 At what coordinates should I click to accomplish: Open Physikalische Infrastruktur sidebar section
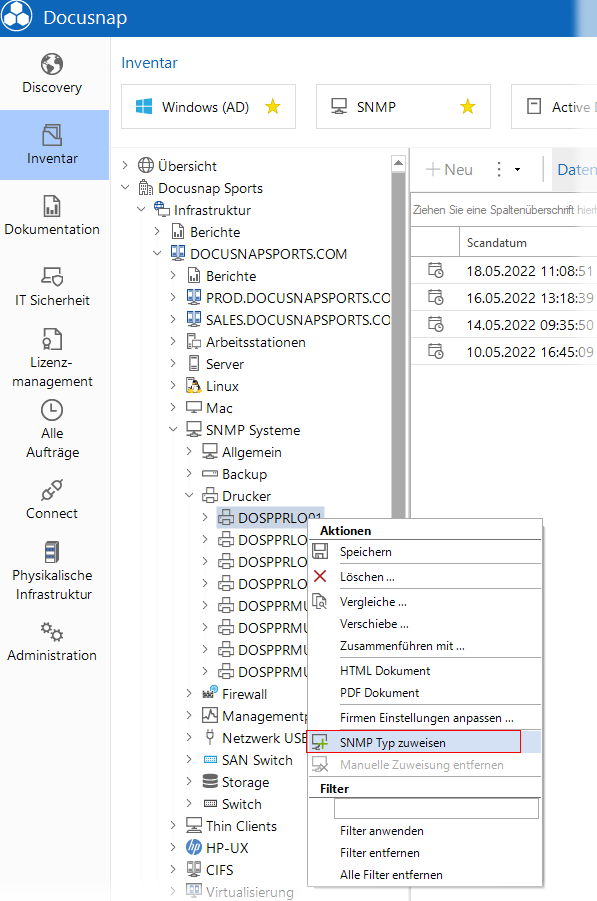[53, 571]
